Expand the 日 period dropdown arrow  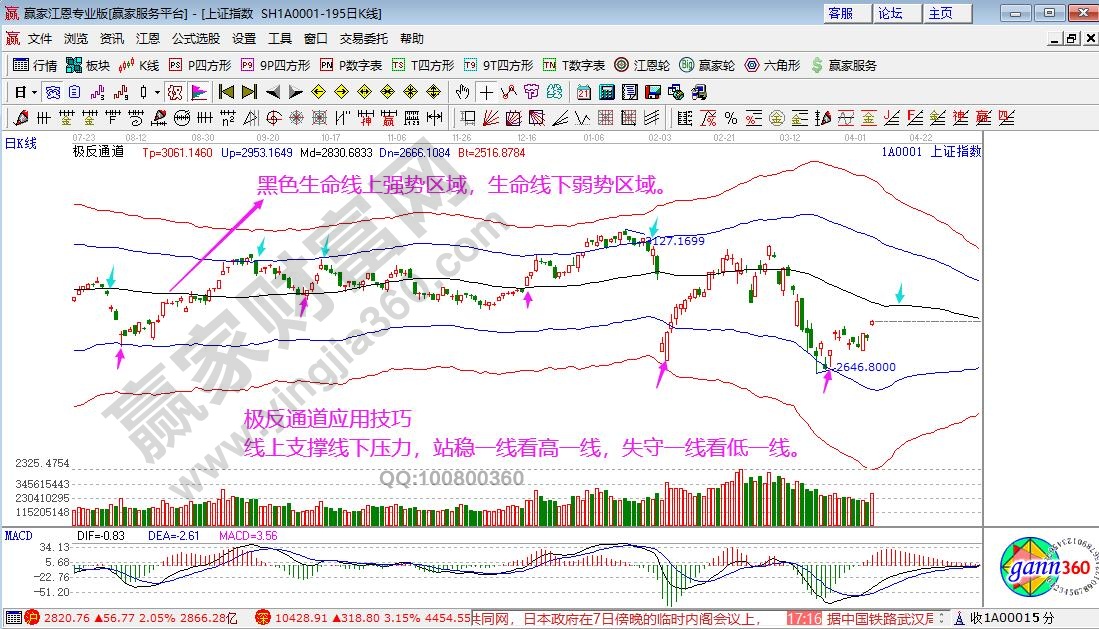[x=33, y=92]
